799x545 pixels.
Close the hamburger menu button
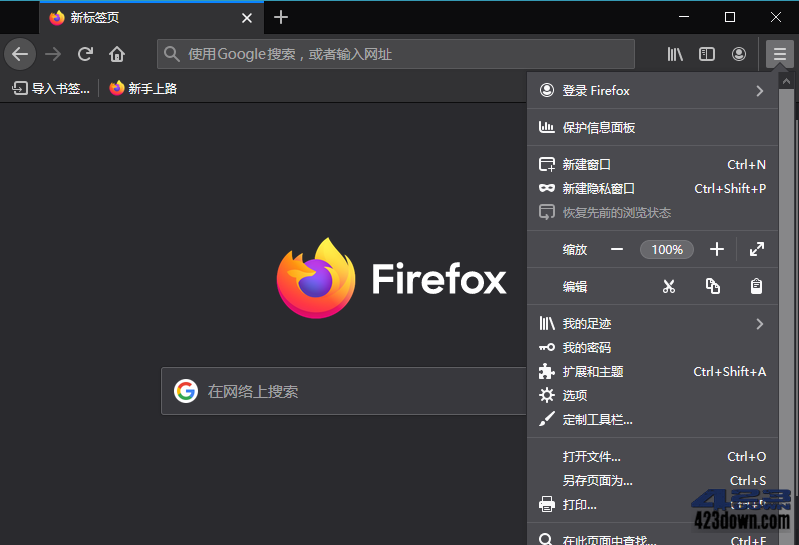[778, 54]
